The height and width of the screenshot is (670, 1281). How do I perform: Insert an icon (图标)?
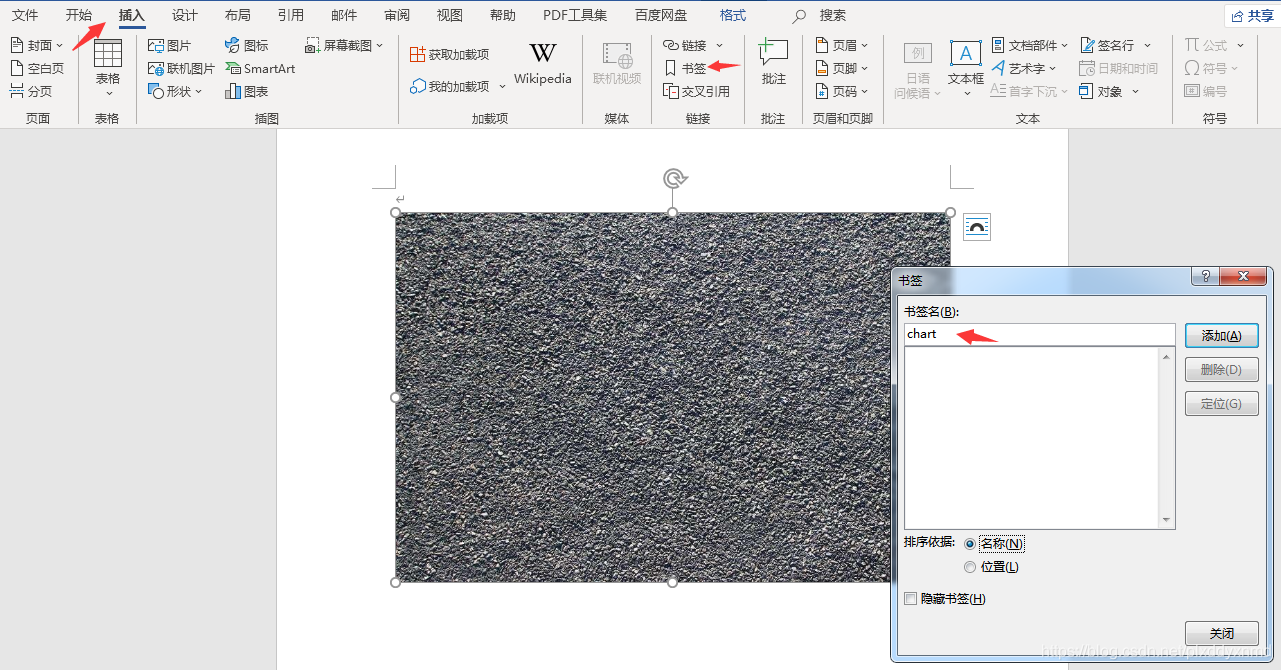[x=247, y=46]
